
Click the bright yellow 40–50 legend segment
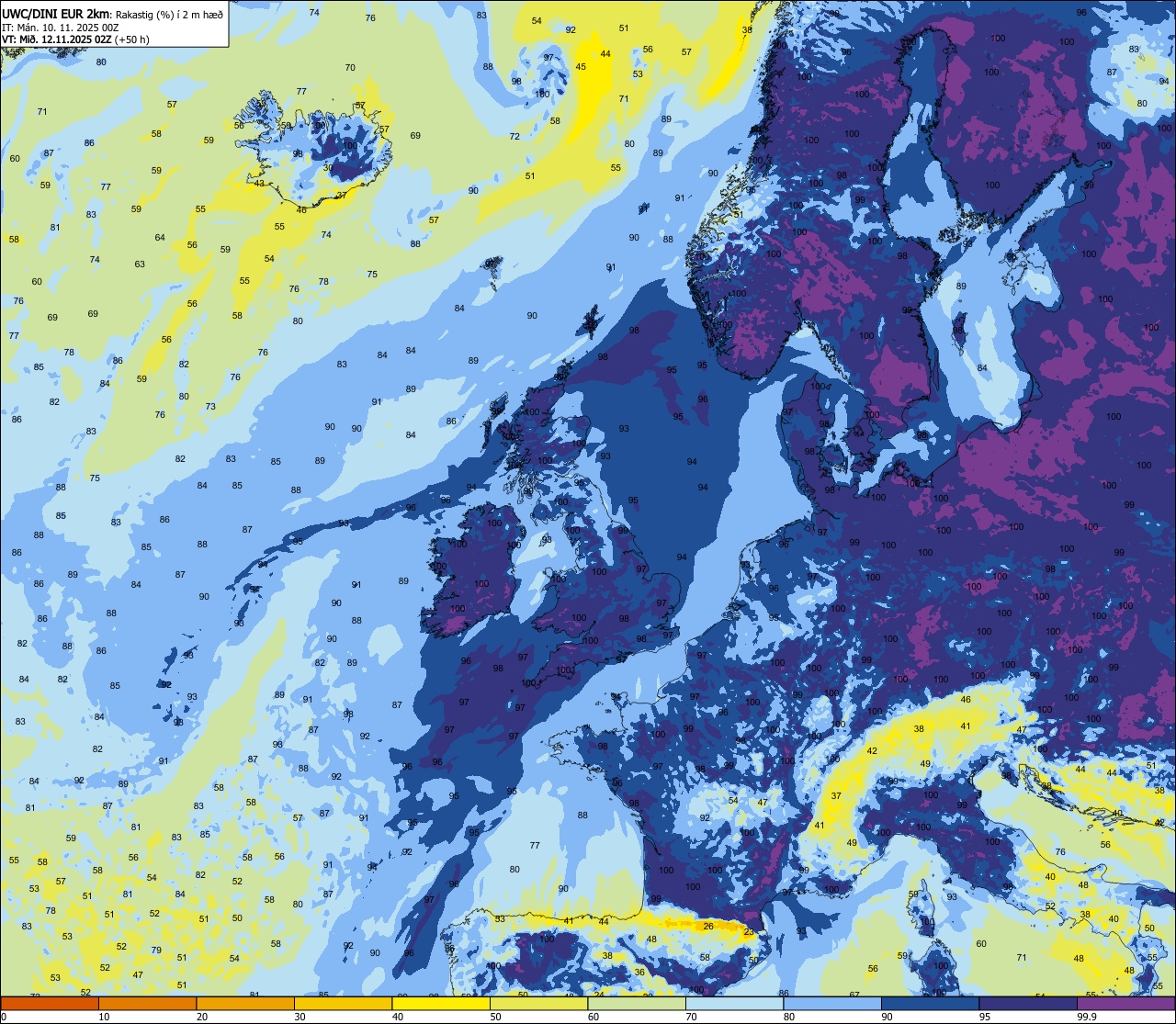(441, 1003)
